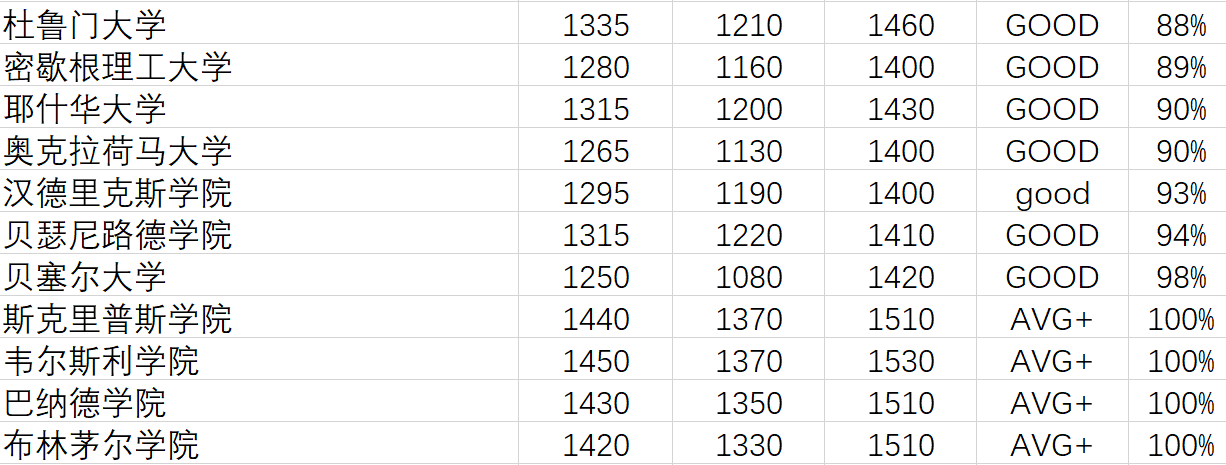Select the 耶什华大学 school name cell
Viewport: 1226px width, 465px height.
[x=85, y=109]
